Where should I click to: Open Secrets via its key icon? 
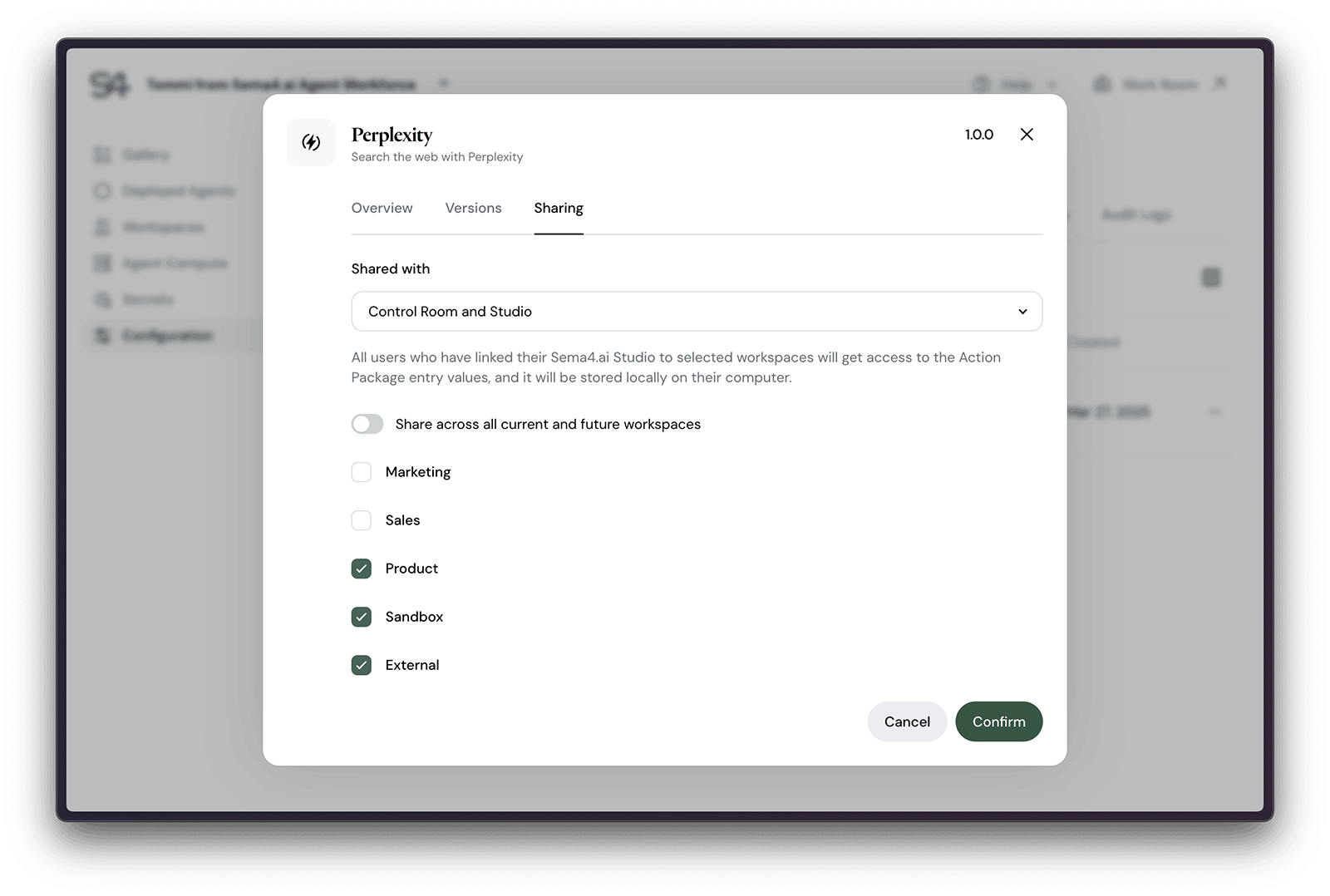(x=103, y=299)
